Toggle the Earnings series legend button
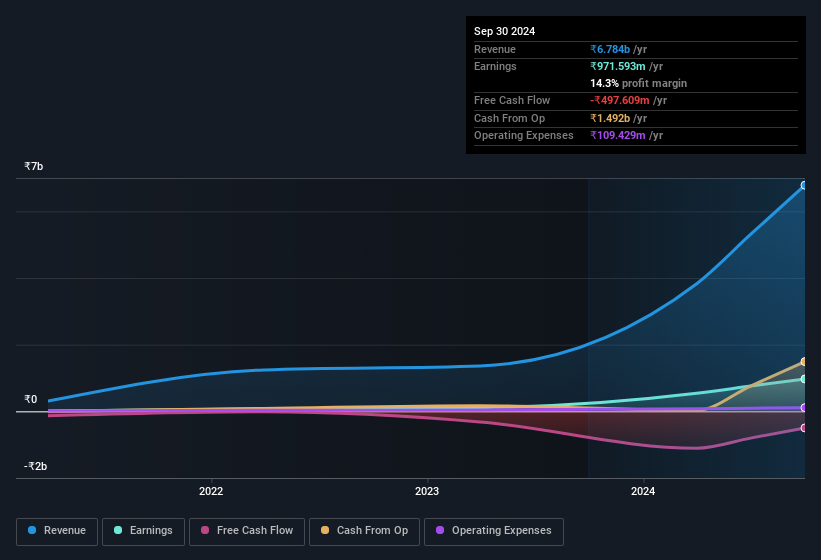821x560 pixels. [143, 531]
